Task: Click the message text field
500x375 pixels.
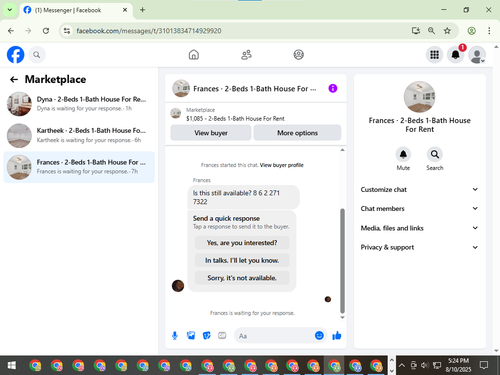Action: 275,336
